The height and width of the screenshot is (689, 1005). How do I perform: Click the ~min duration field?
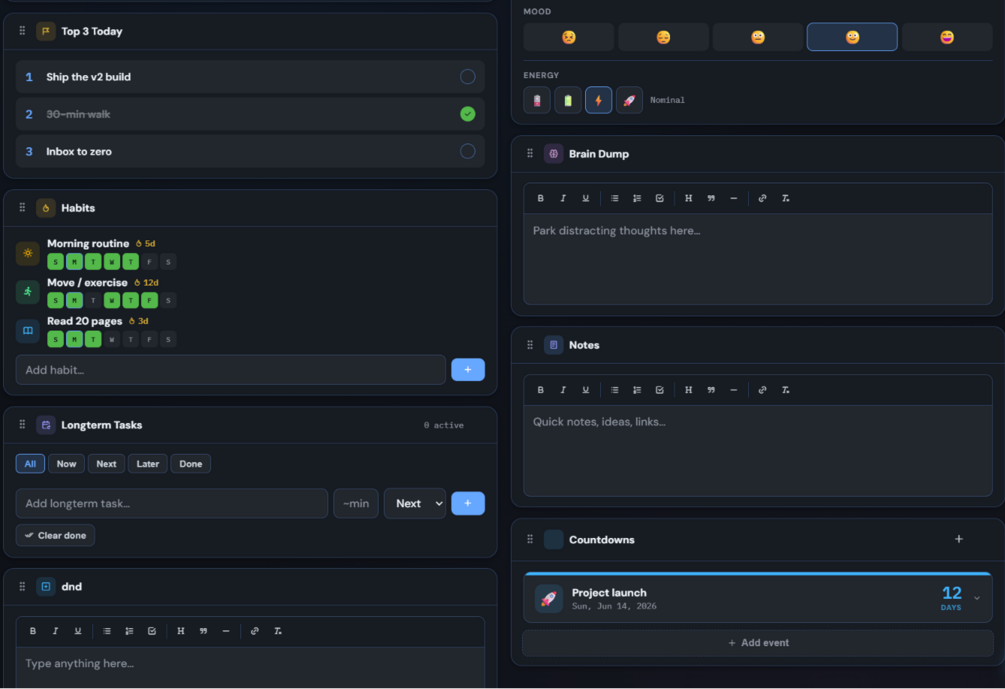356,503
